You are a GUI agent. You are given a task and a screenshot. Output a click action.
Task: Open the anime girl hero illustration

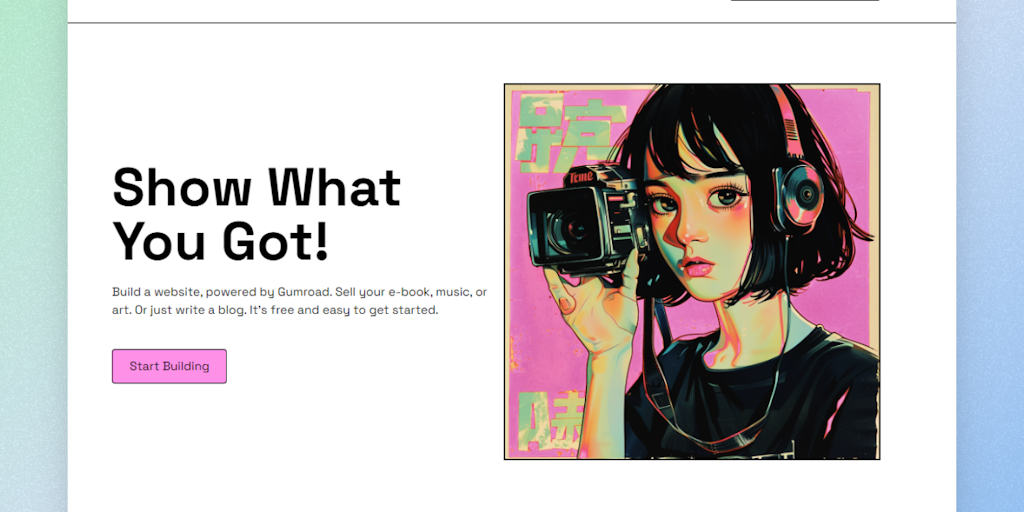click(x=692, y=272)
